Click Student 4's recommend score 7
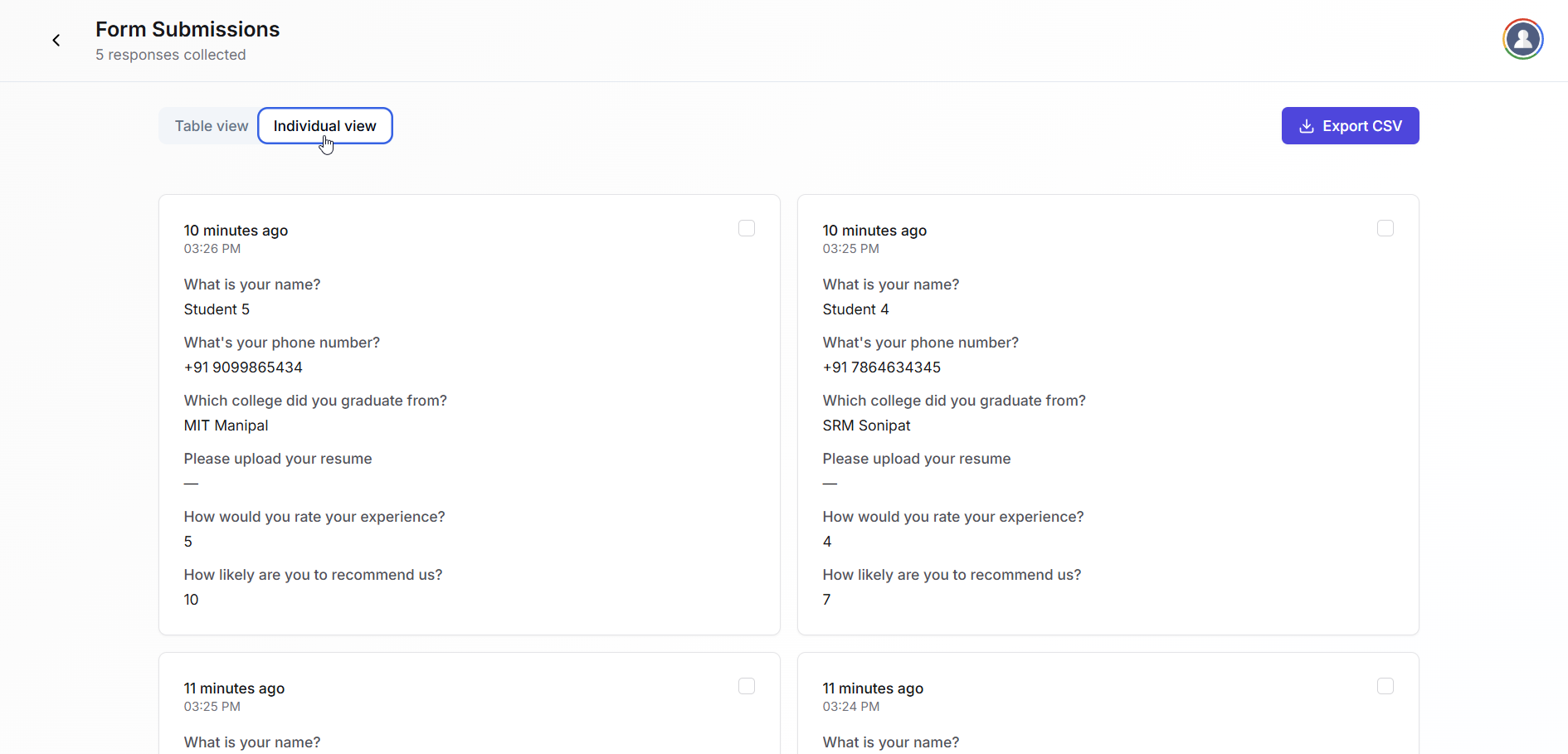 [x=826, y=600]
